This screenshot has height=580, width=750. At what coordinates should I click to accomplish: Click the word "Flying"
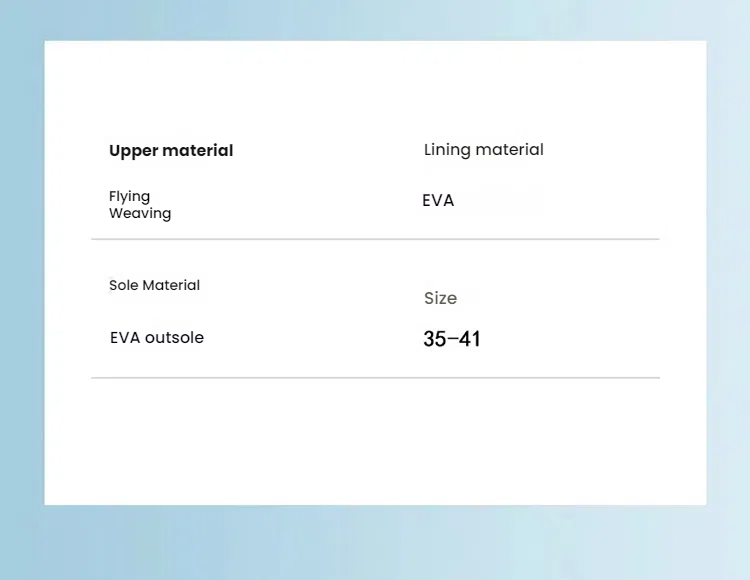point(130,196)
